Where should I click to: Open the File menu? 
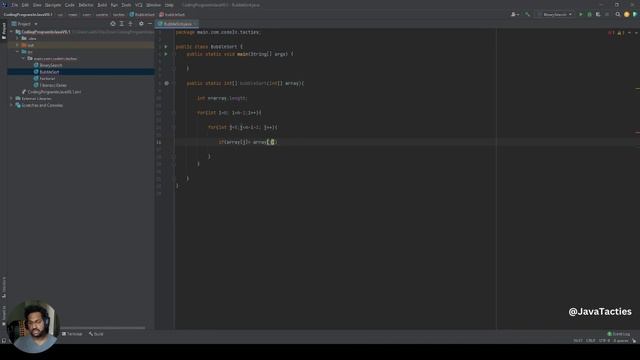click(x=15, y=5)
